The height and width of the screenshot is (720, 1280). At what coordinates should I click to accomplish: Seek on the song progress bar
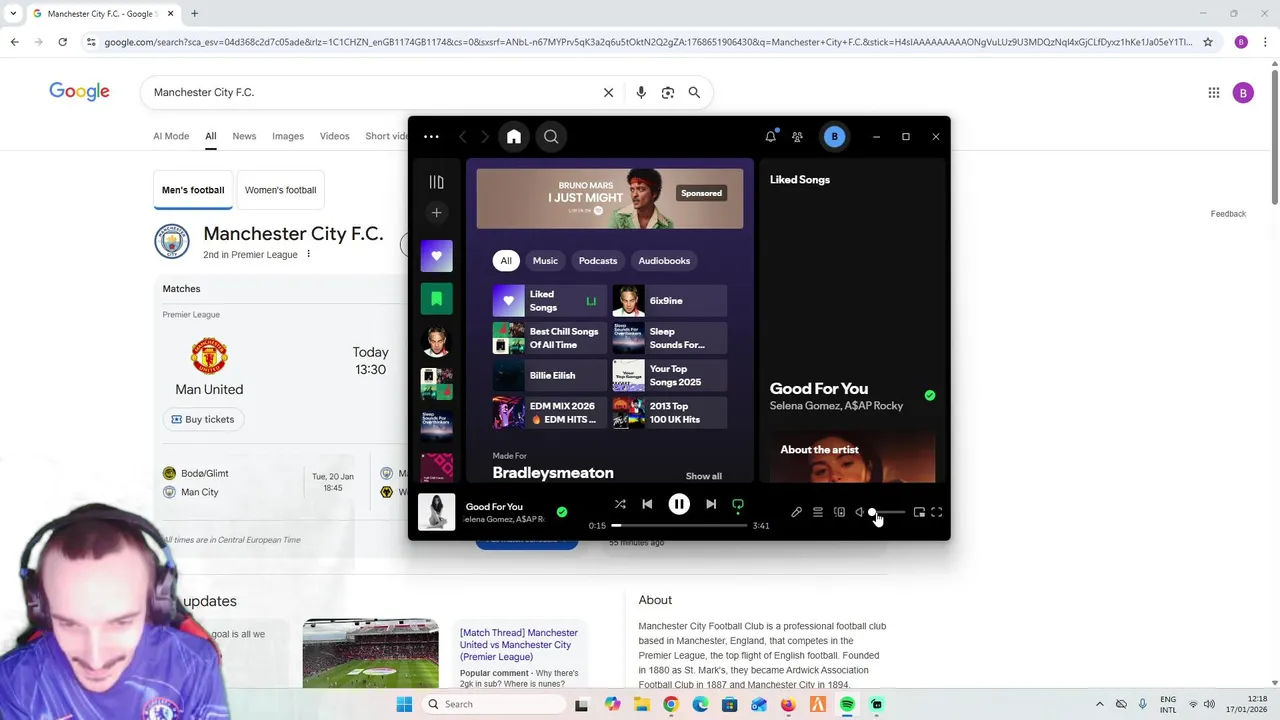pyautogui.click(x=680, y=525)
